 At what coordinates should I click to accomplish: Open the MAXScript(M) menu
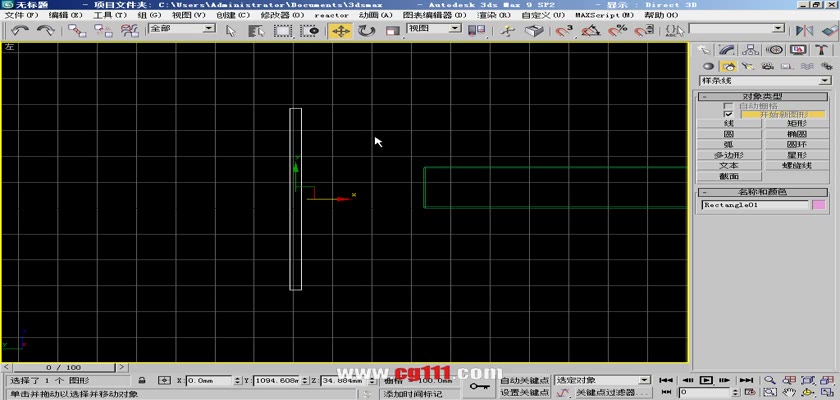[x=604, y=15]
